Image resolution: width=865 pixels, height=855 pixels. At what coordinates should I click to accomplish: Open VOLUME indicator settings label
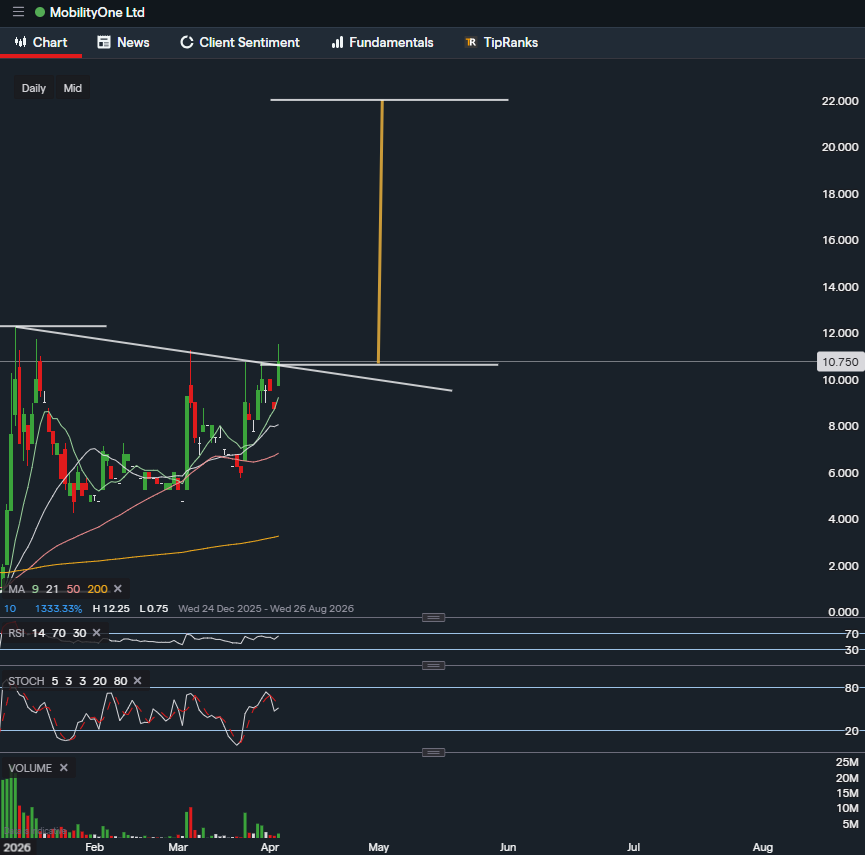(x=30, y=768)
